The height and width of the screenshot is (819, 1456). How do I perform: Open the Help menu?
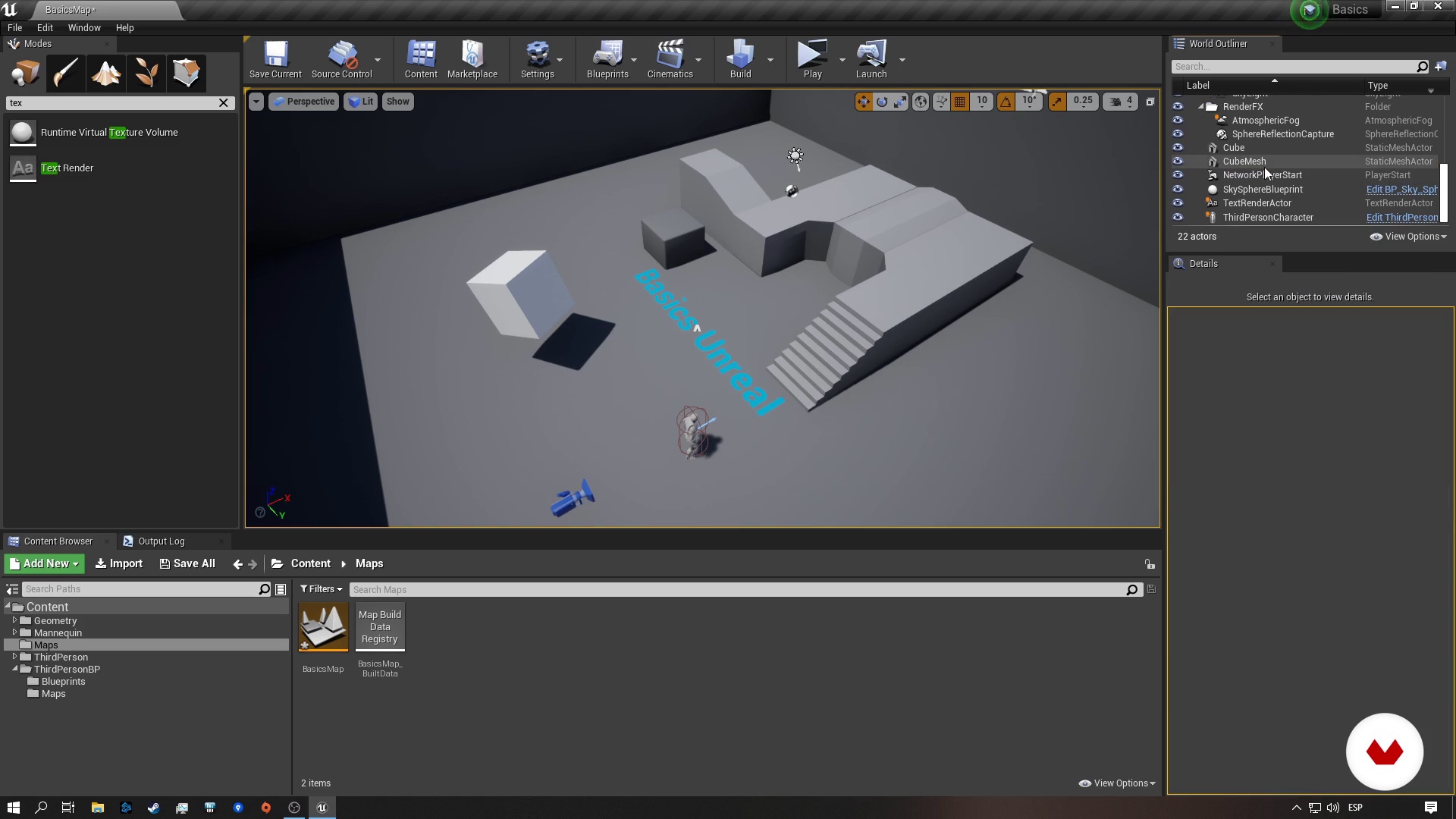(124, 28)
